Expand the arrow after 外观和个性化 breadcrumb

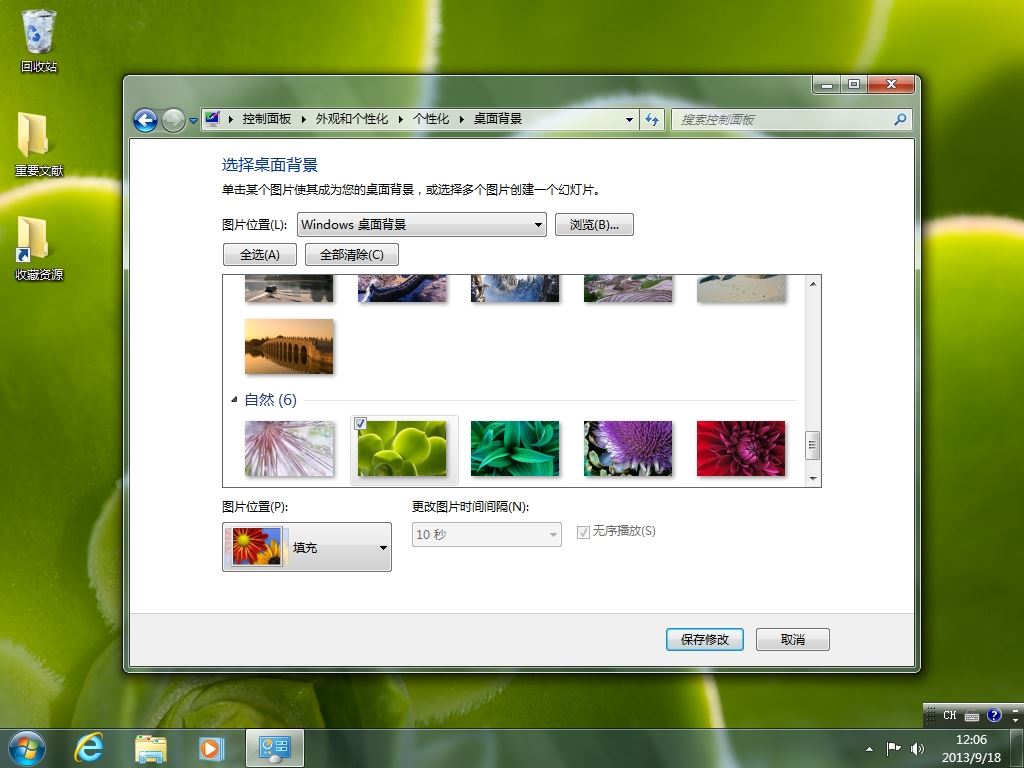pyautogui.click(x=400, y=119)
